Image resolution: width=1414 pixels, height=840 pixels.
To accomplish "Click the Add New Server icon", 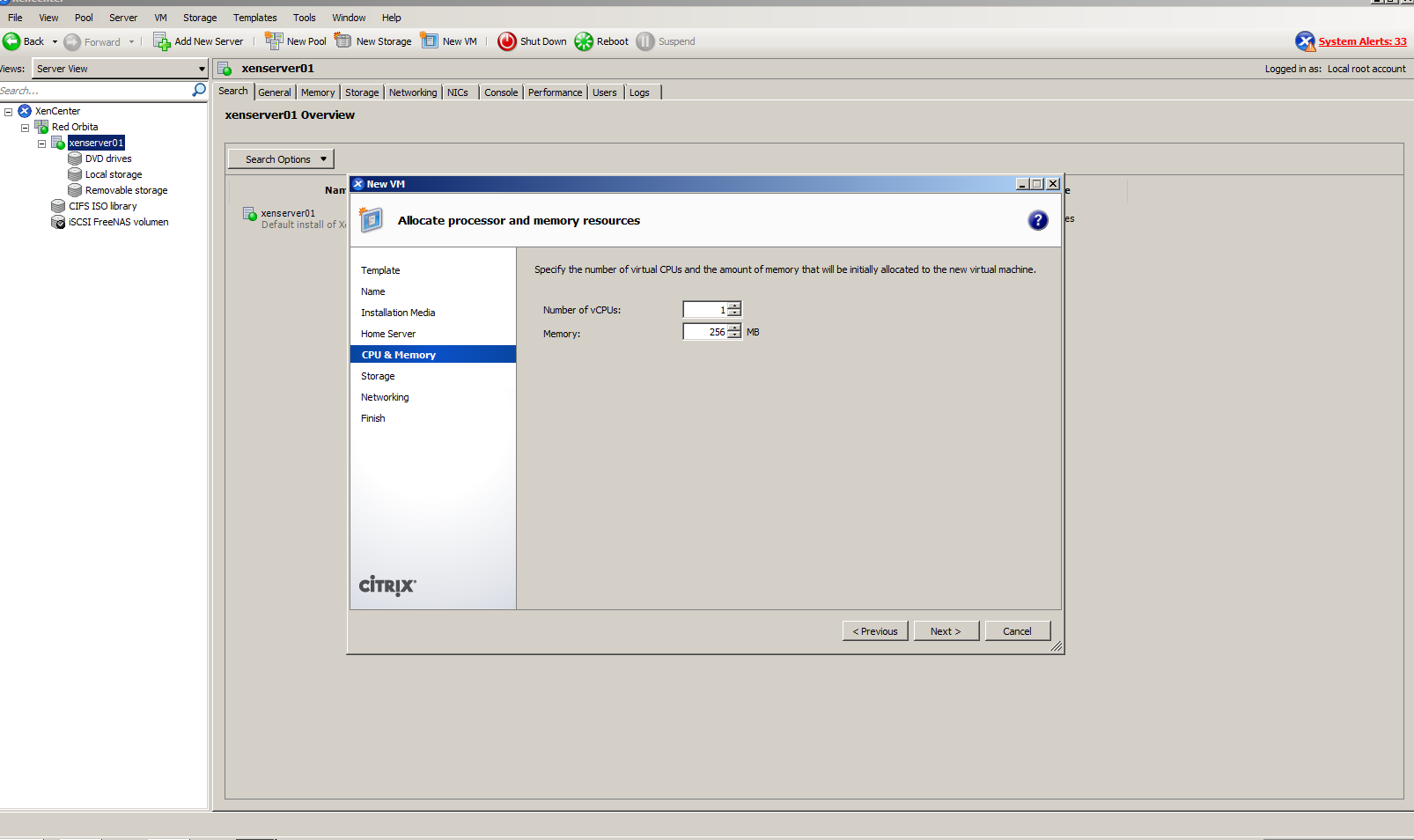I will pos(162,41).
